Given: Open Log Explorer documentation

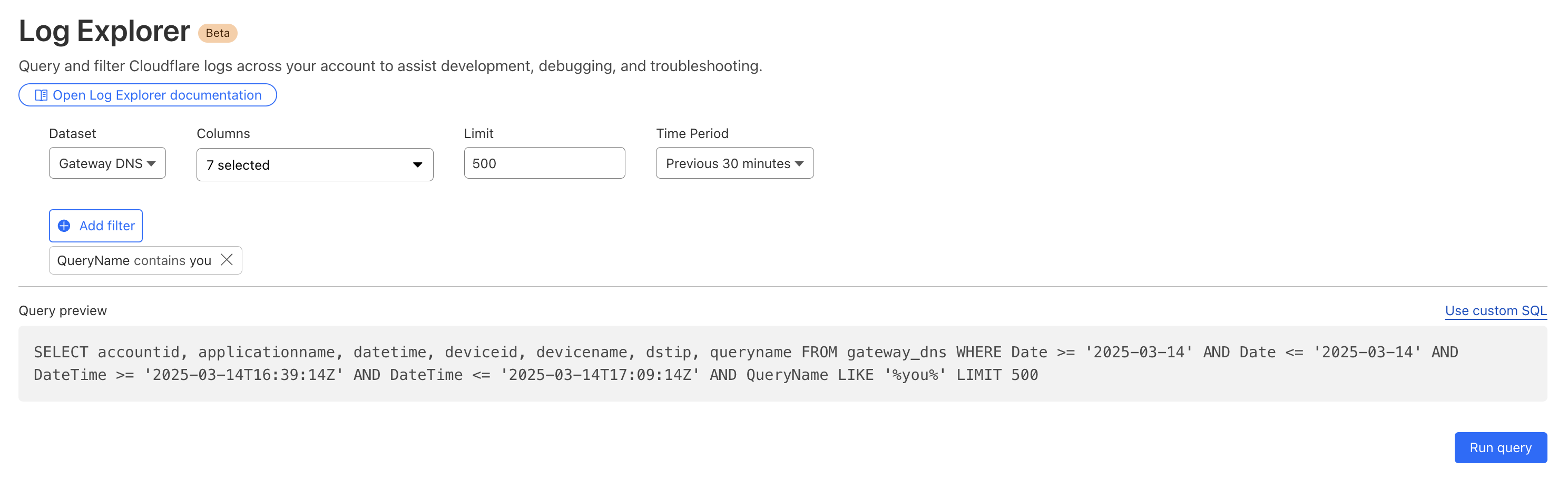Looking at the screenshot, I should click(156, 95).
